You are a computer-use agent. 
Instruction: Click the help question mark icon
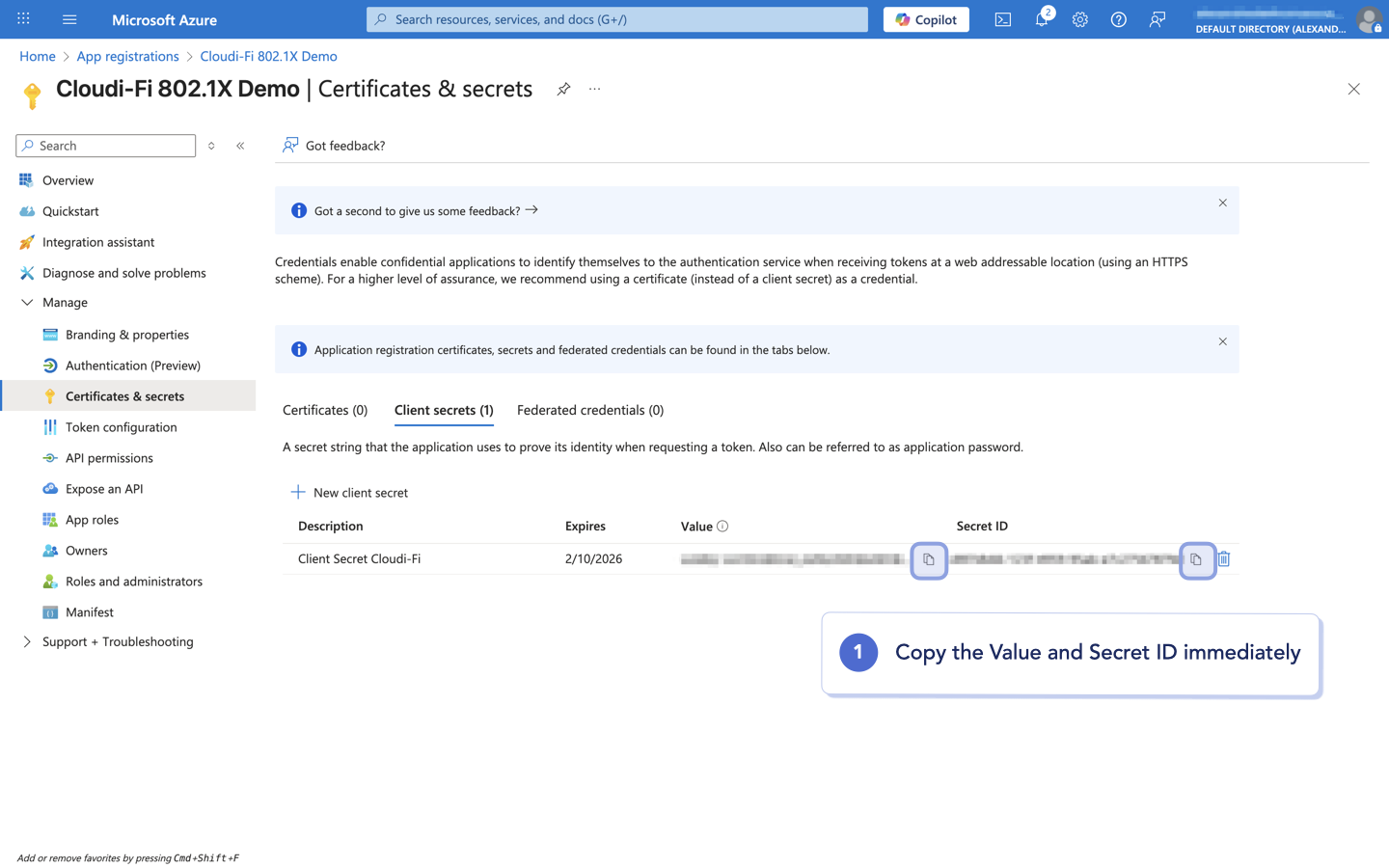(1119, 19)
